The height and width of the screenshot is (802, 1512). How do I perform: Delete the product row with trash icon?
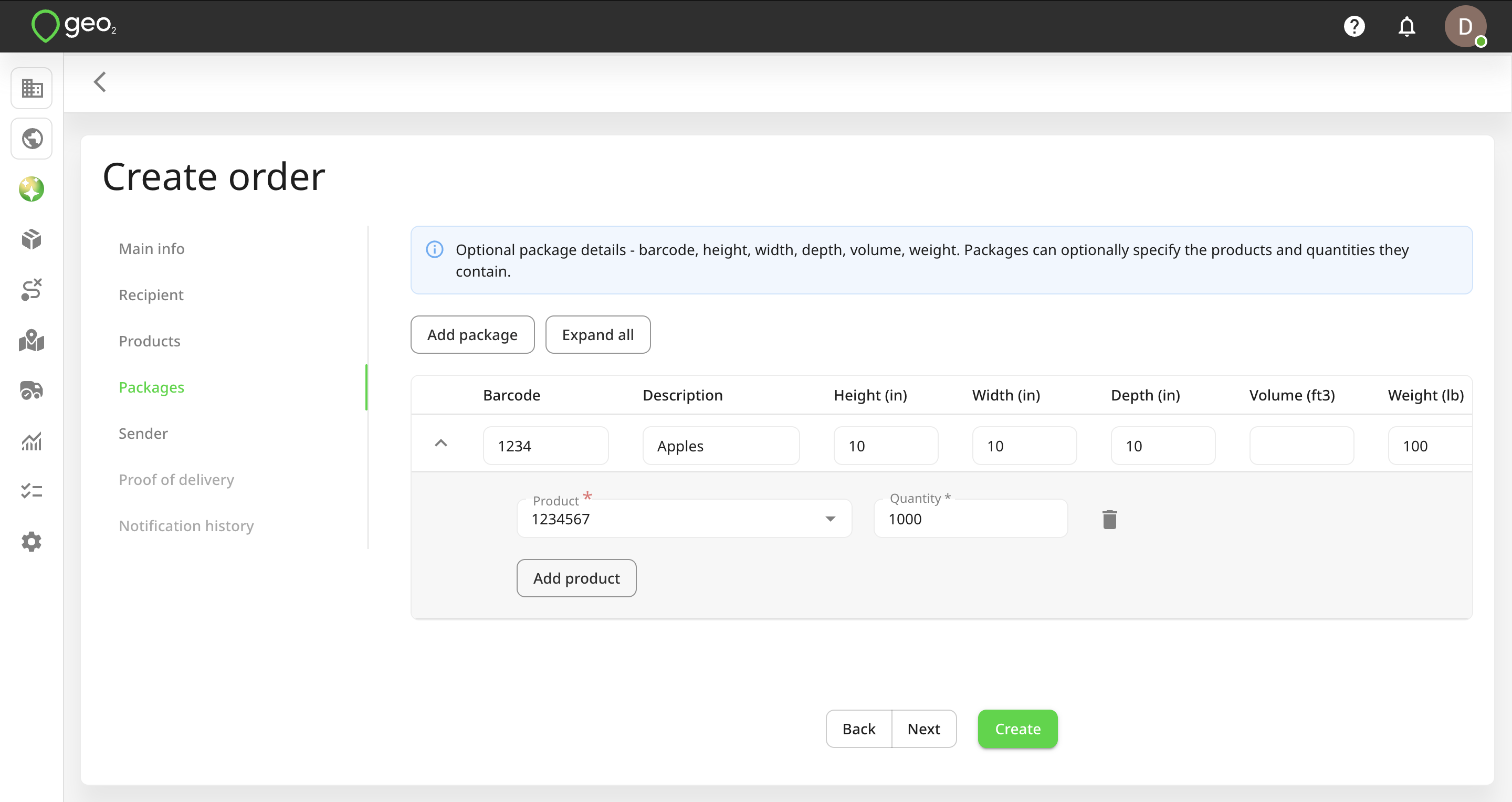pos(1109,519)
